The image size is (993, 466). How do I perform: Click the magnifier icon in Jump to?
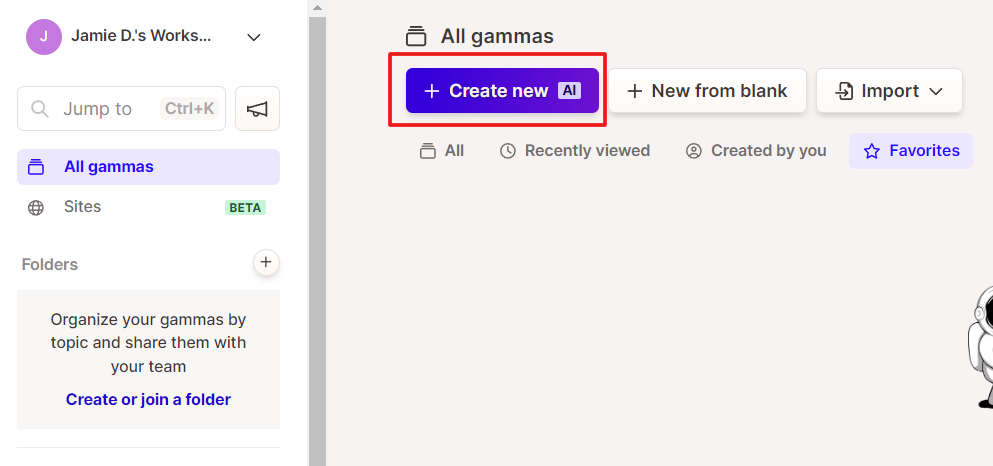click(40, 109)
